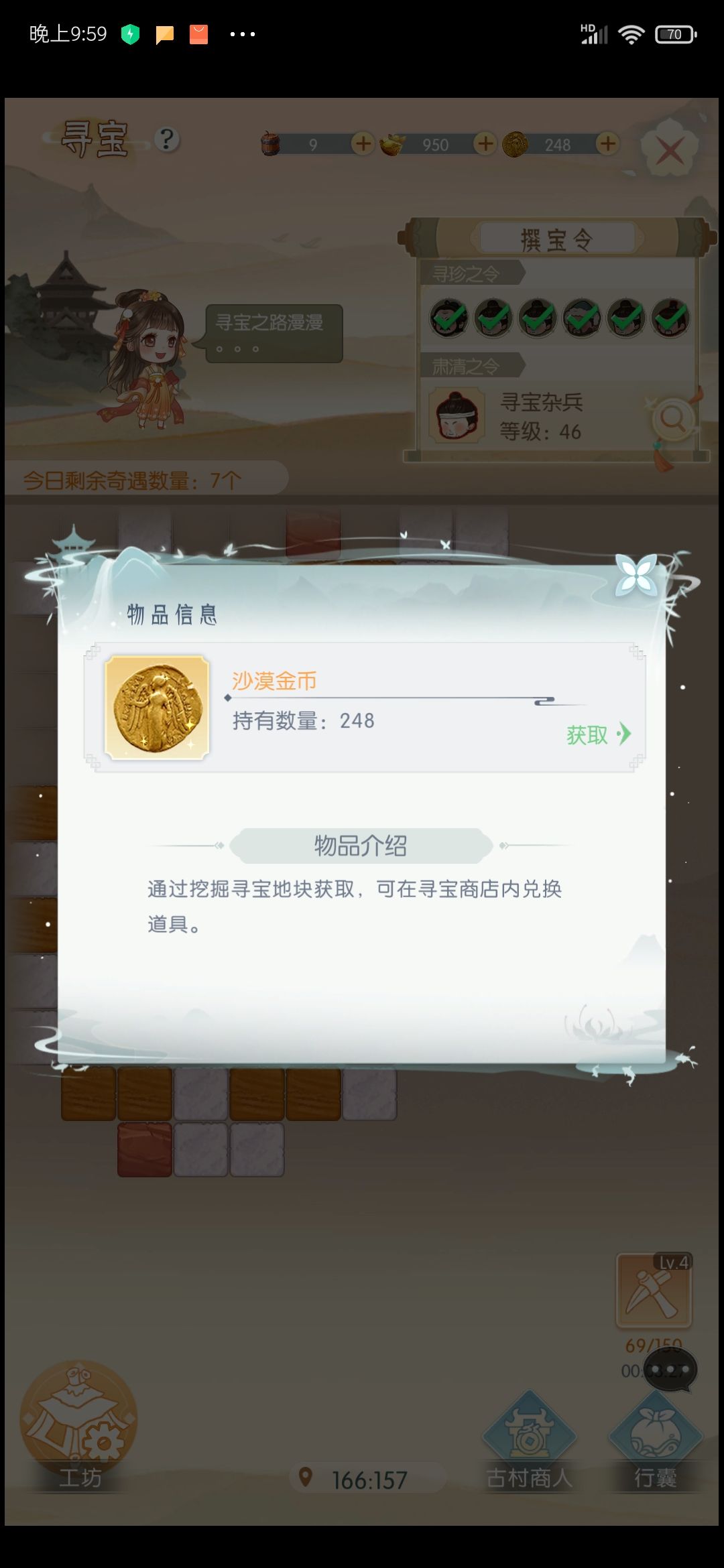Select the Lv.4 pickaxe tool
This screenshot has height=1568, width=724.
pos(654,1291)
